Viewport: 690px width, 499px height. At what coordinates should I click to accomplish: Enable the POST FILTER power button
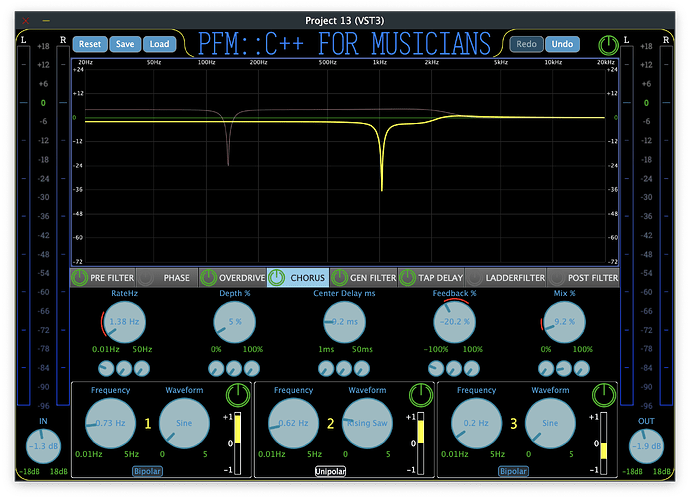[x=556, y=278]
